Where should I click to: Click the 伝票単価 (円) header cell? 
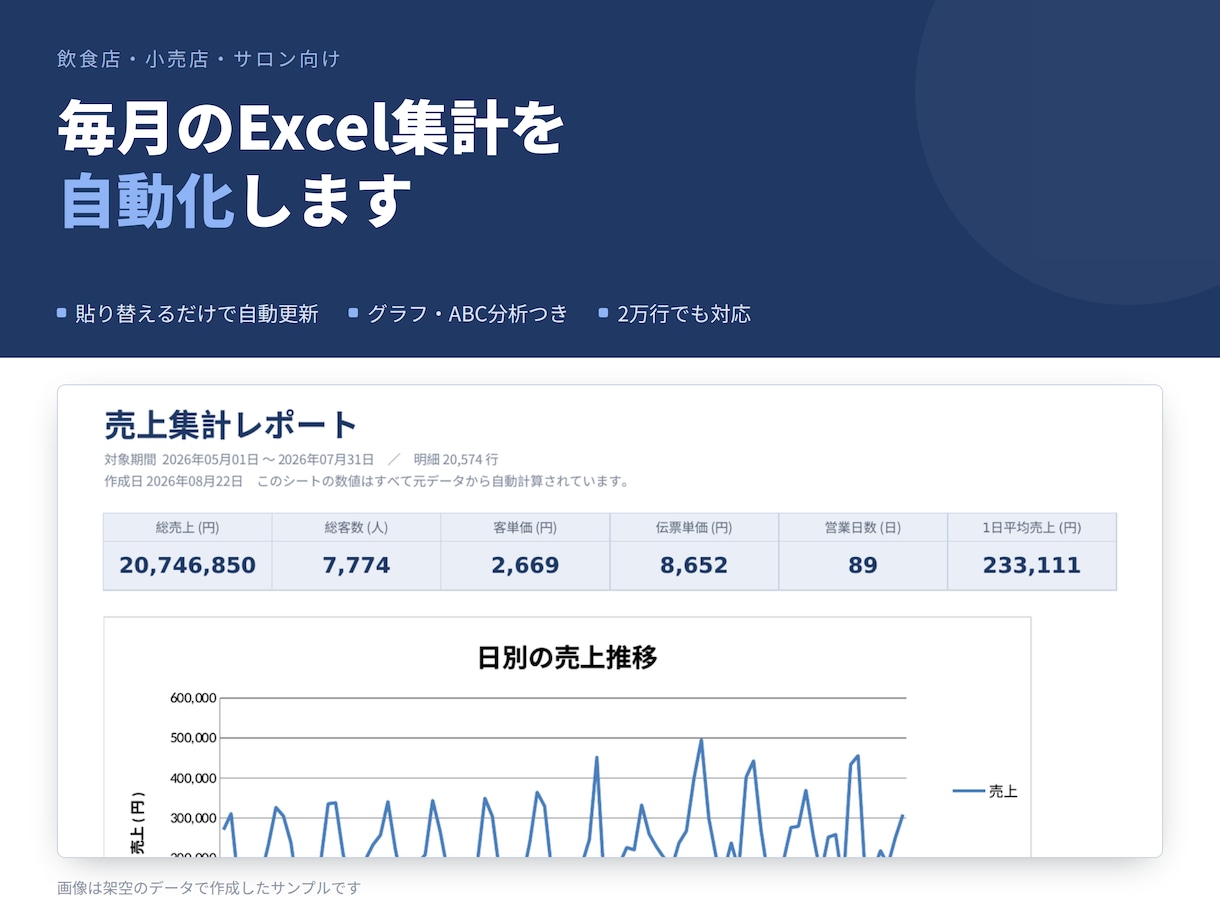(694, 528)
